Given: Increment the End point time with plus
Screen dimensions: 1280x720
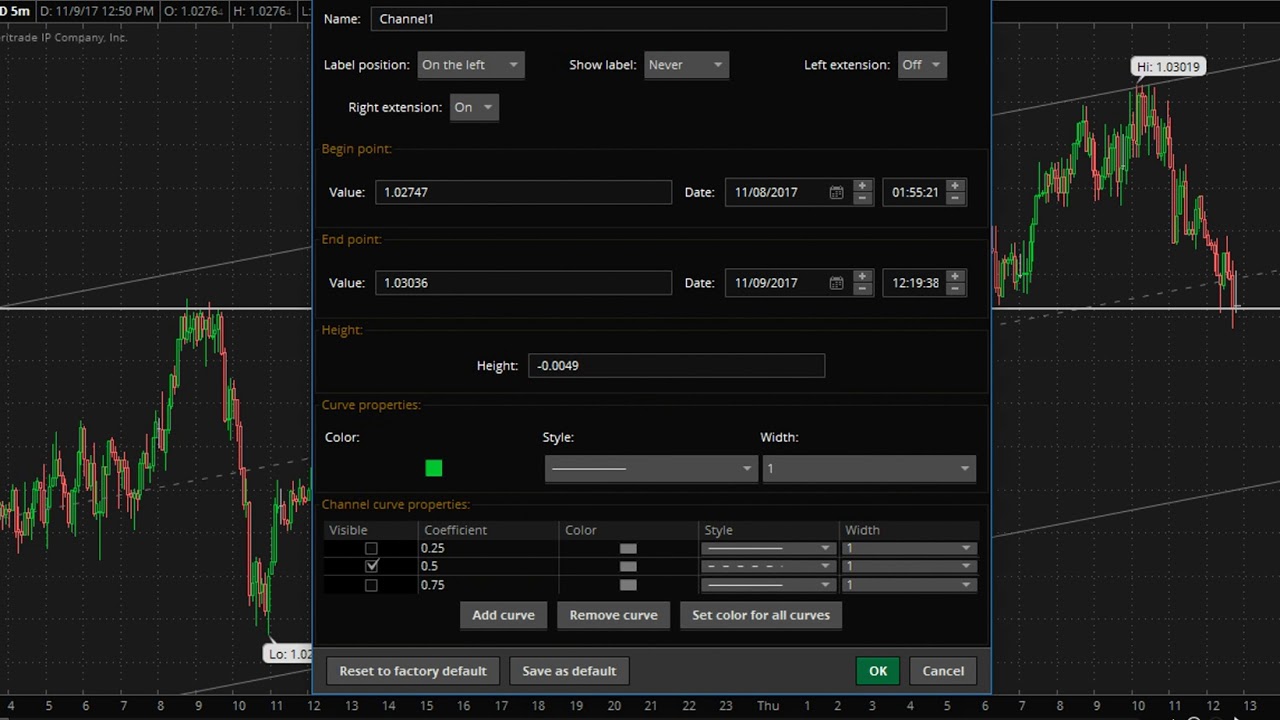Looking at the screenshot, I should click(x=955, y=277).
